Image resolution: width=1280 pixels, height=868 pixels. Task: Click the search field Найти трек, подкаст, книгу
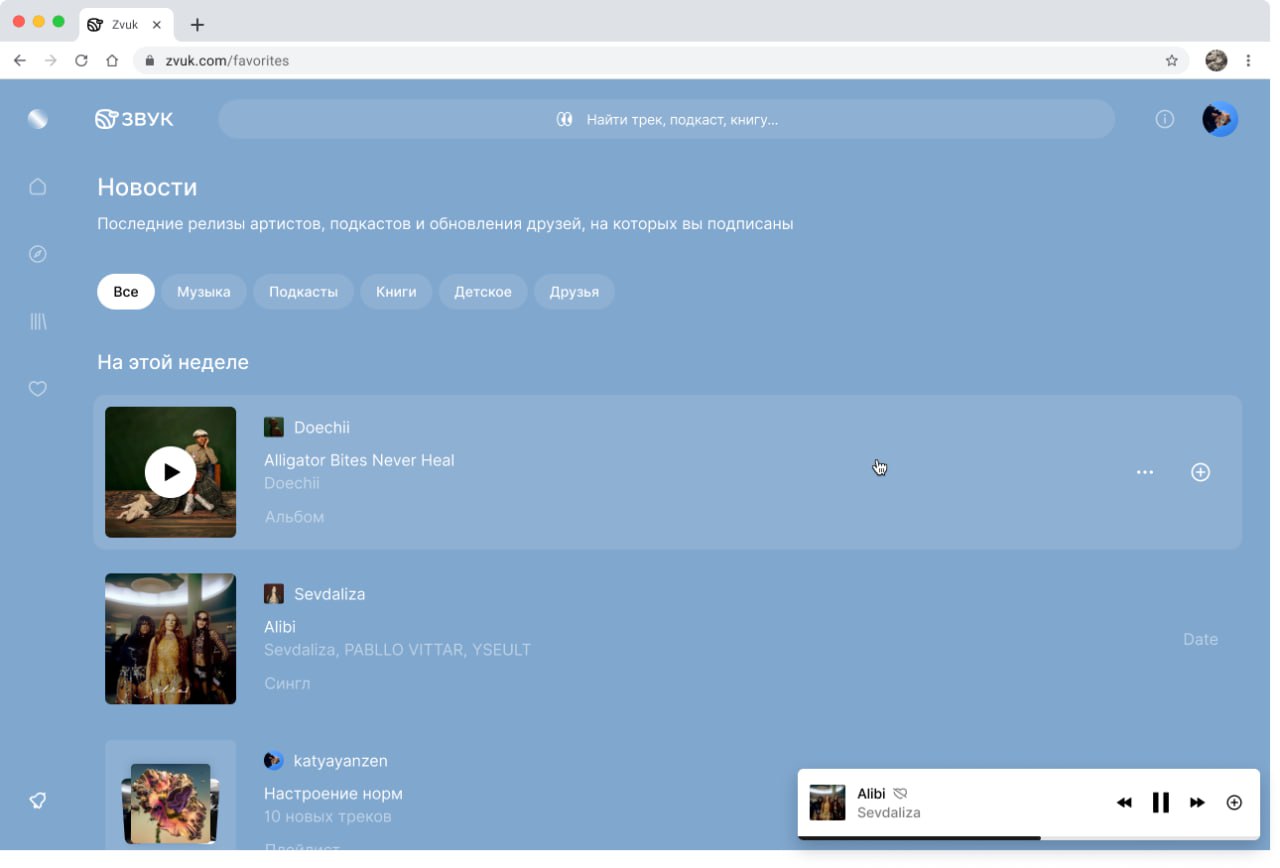(667, 119)
